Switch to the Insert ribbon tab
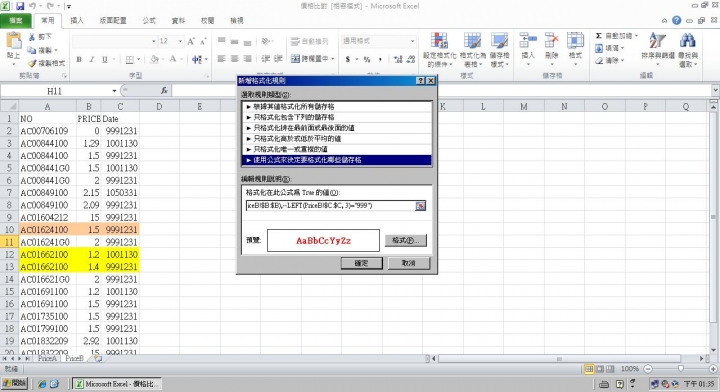 click(77, 21)
